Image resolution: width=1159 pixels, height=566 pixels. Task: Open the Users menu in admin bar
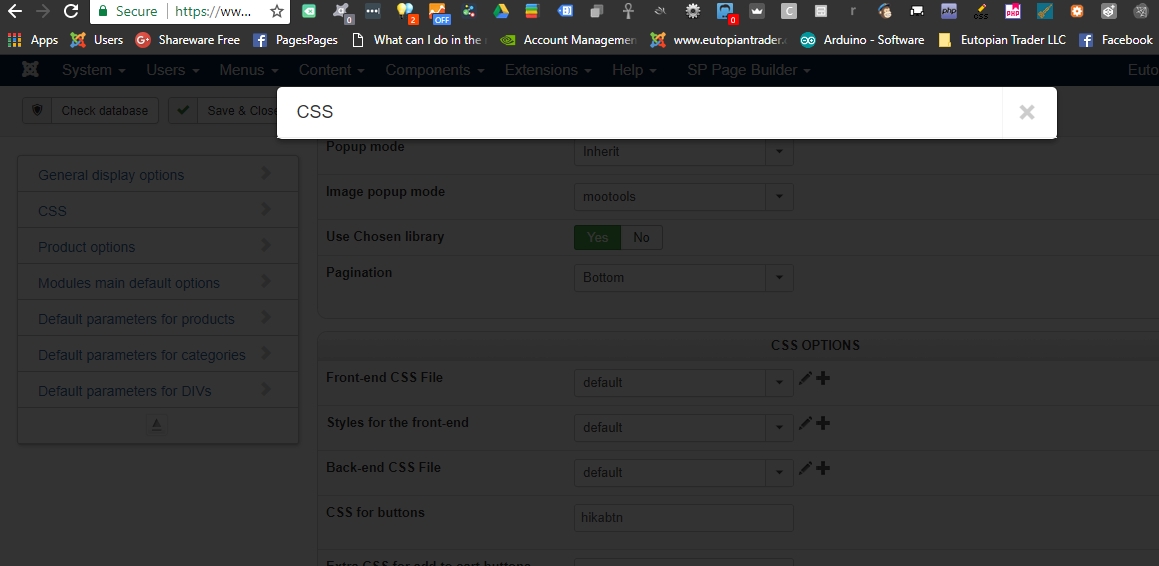click(x=173, y=69)
